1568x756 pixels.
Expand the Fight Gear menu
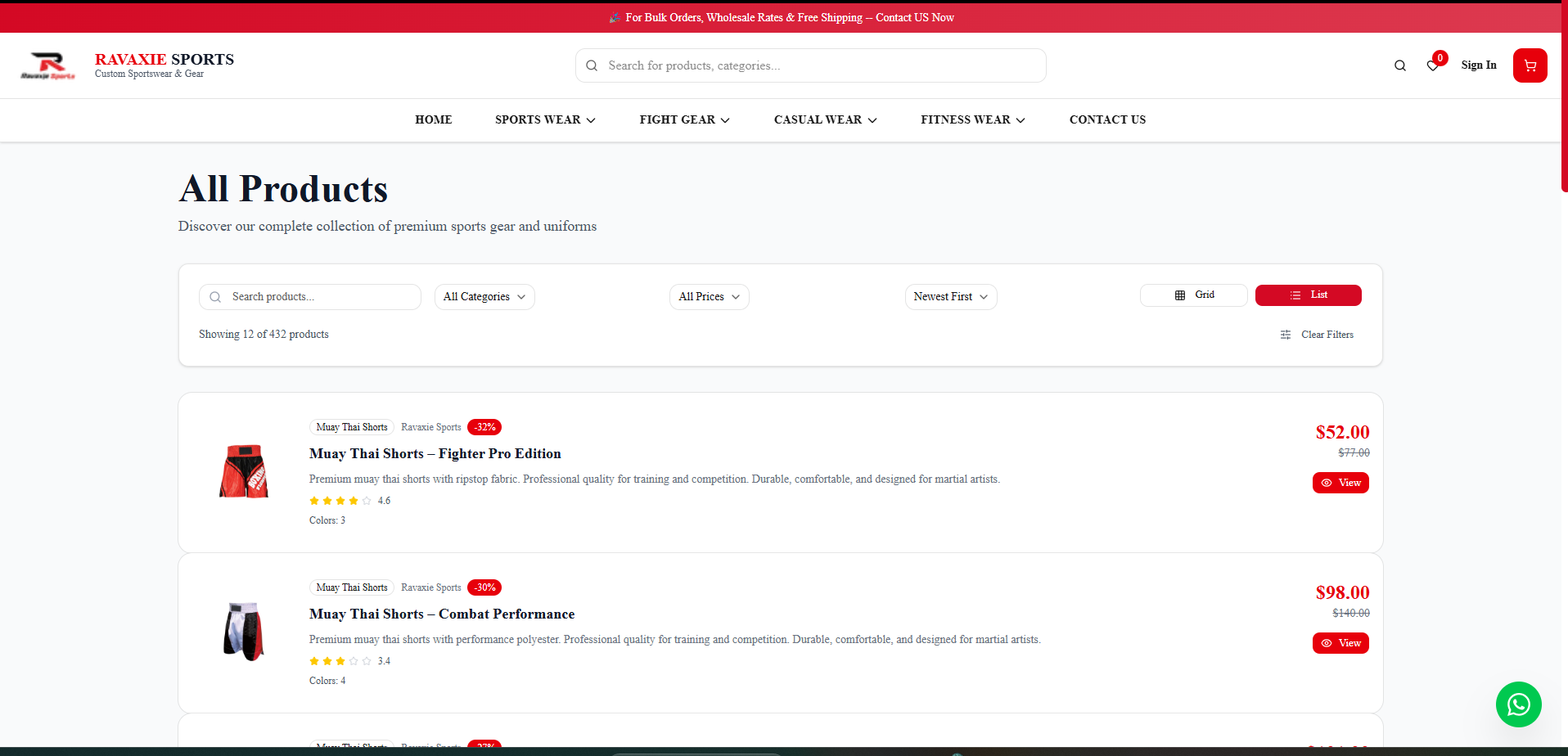684,119
